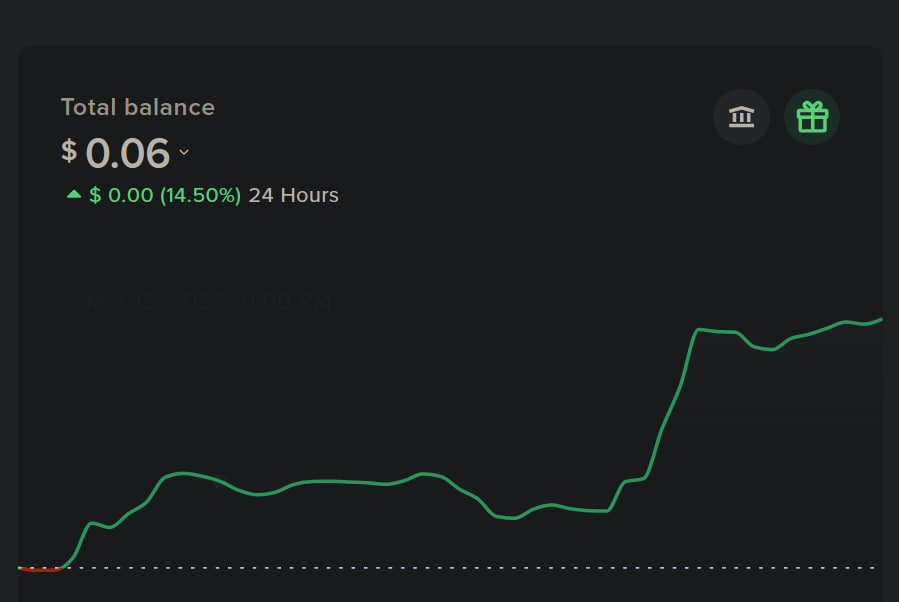
Task: Open the bank deposit icon
Action: 741,117
